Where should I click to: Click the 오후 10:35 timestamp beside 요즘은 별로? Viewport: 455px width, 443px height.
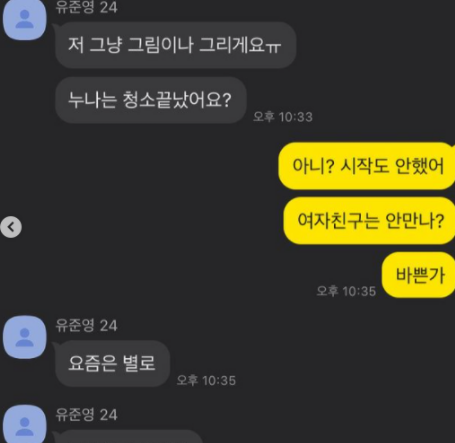pyautogui.click(x=206, y=380)
